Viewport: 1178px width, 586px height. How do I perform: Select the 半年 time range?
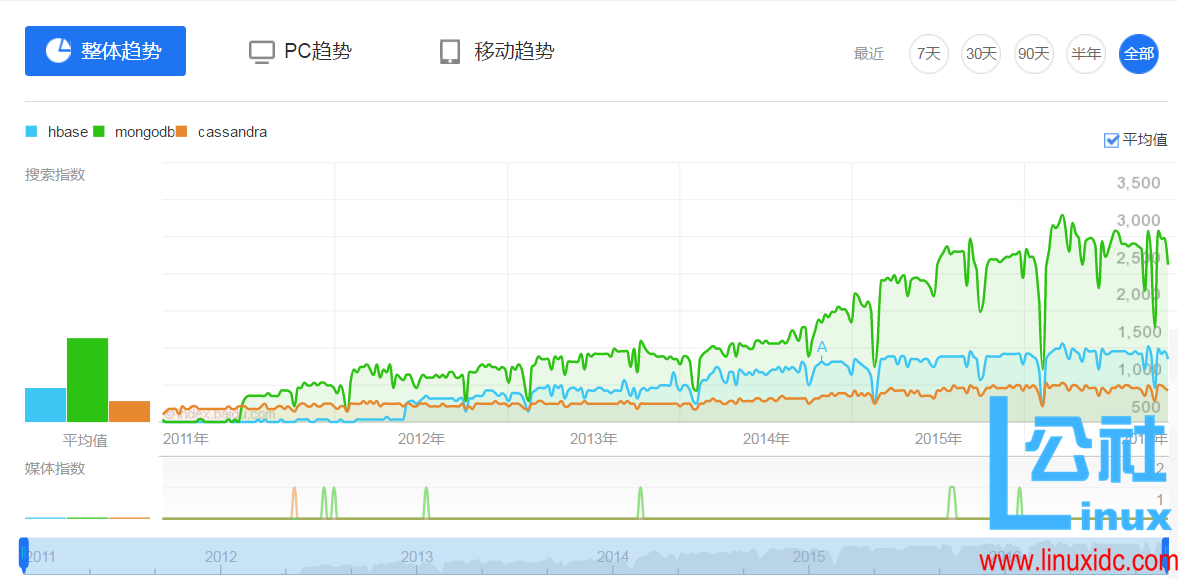coord(1086,54)
